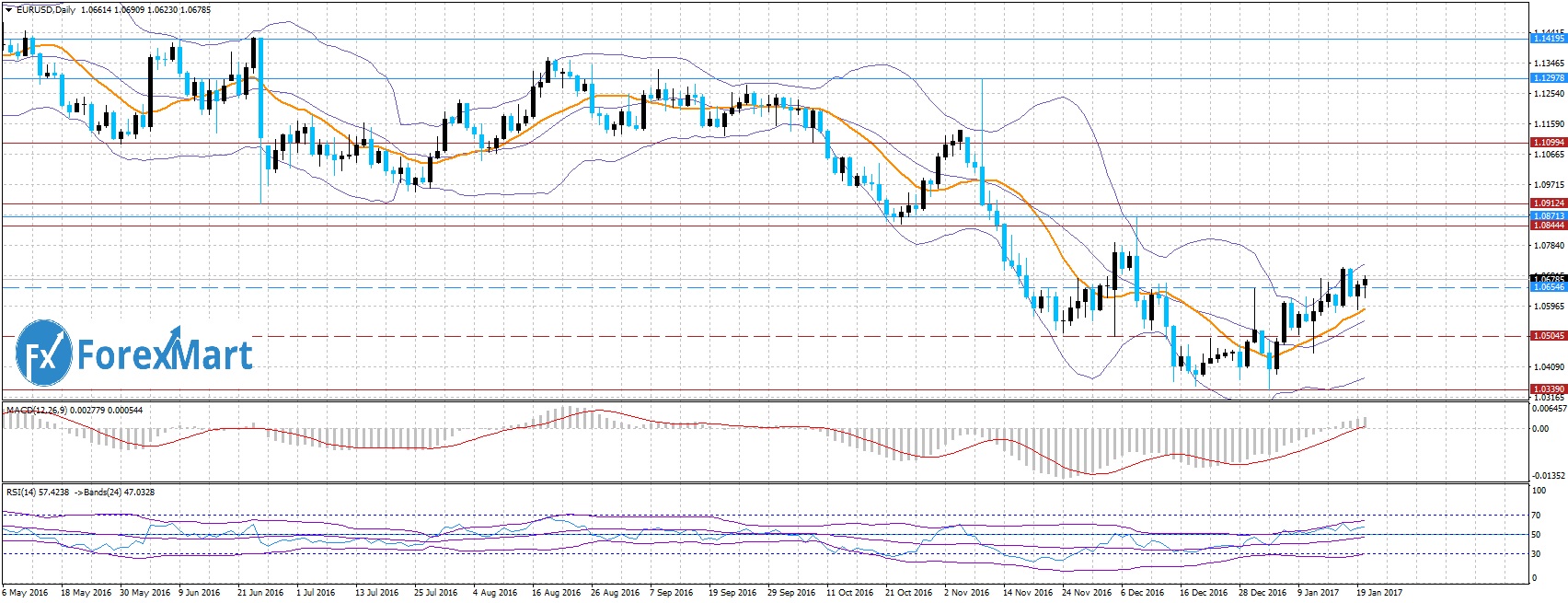Click the 19 Jan 2017 date label

click(x=1379, y=593)
